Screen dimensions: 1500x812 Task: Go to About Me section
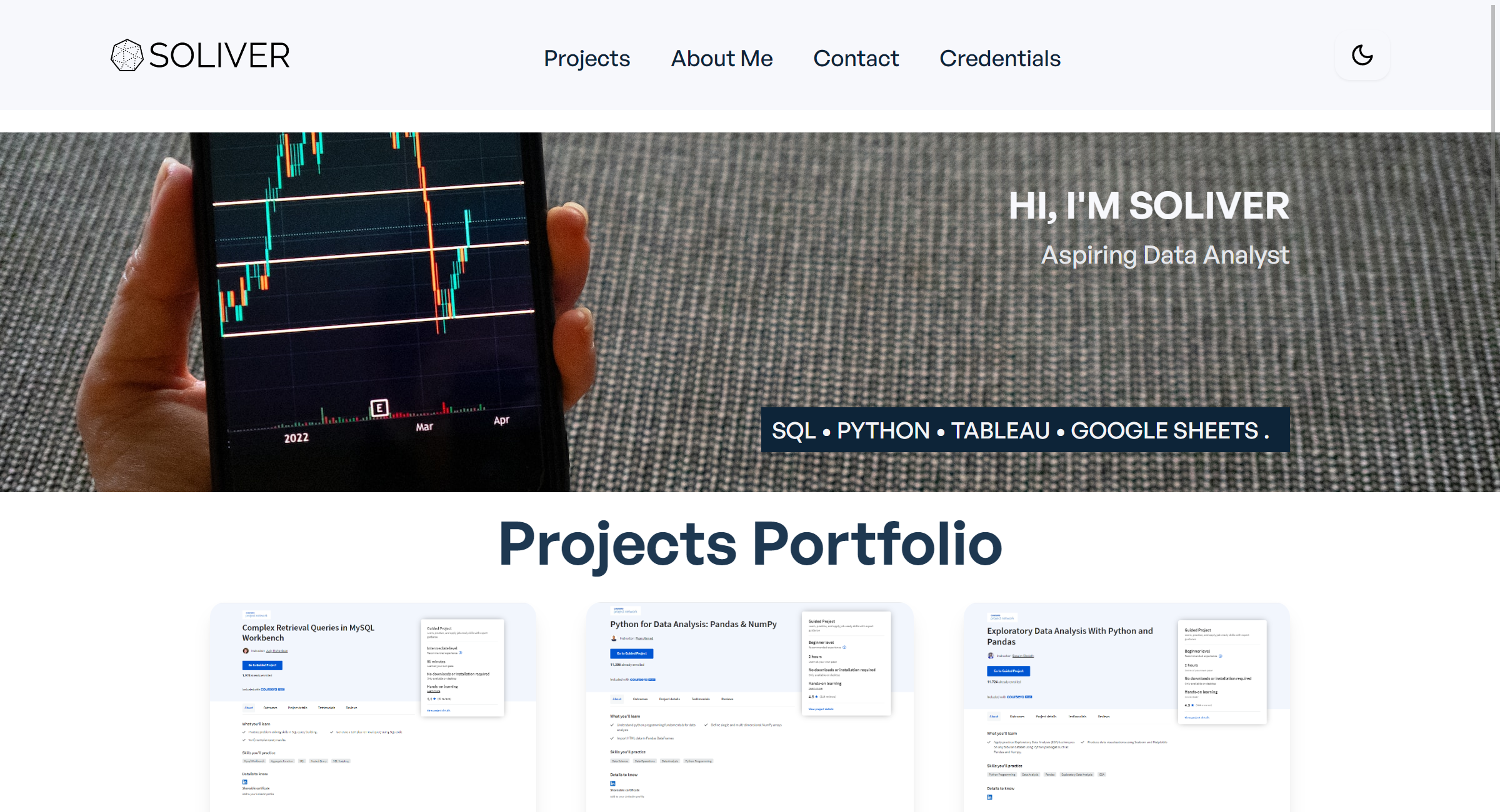tap(722, 58)
